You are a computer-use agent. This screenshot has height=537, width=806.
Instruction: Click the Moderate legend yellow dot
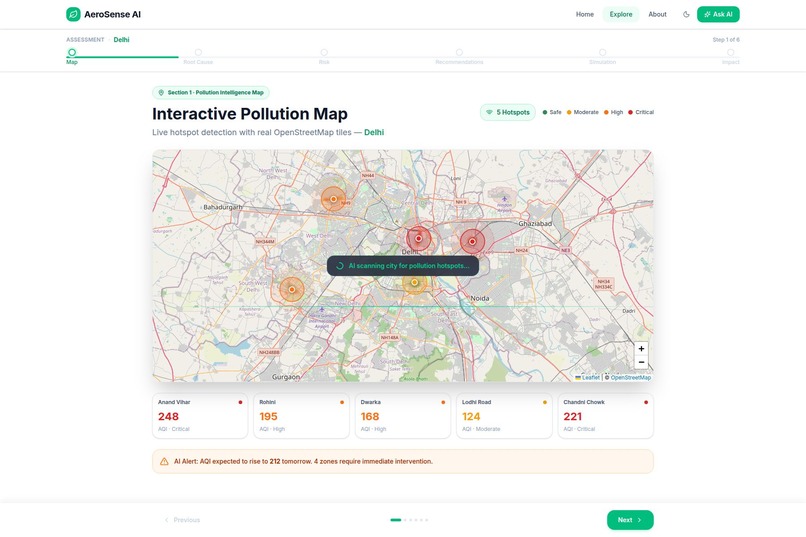pos(569,112)
